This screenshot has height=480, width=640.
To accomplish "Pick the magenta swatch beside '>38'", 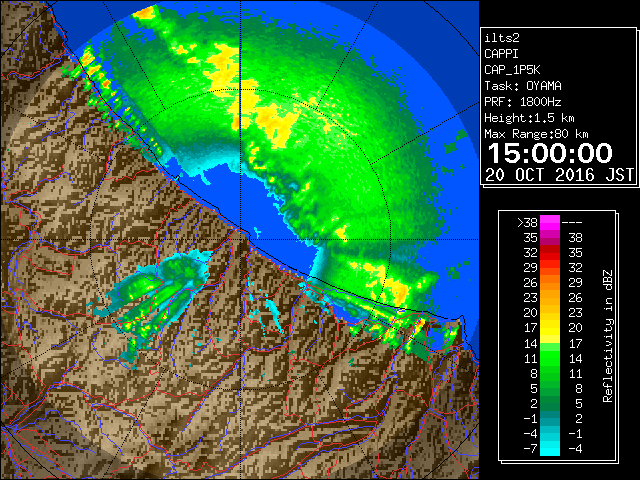I will (x=550, y=223).
